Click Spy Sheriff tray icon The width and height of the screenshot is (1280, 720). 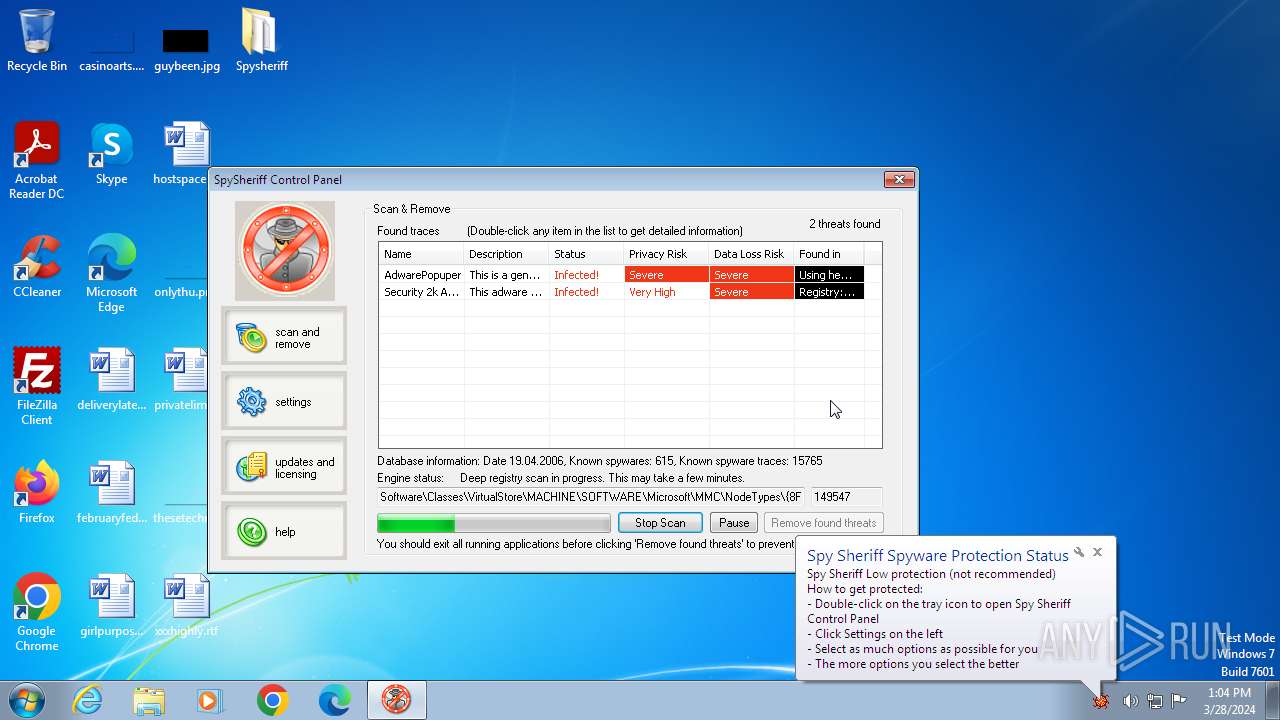coord(1101,701)
